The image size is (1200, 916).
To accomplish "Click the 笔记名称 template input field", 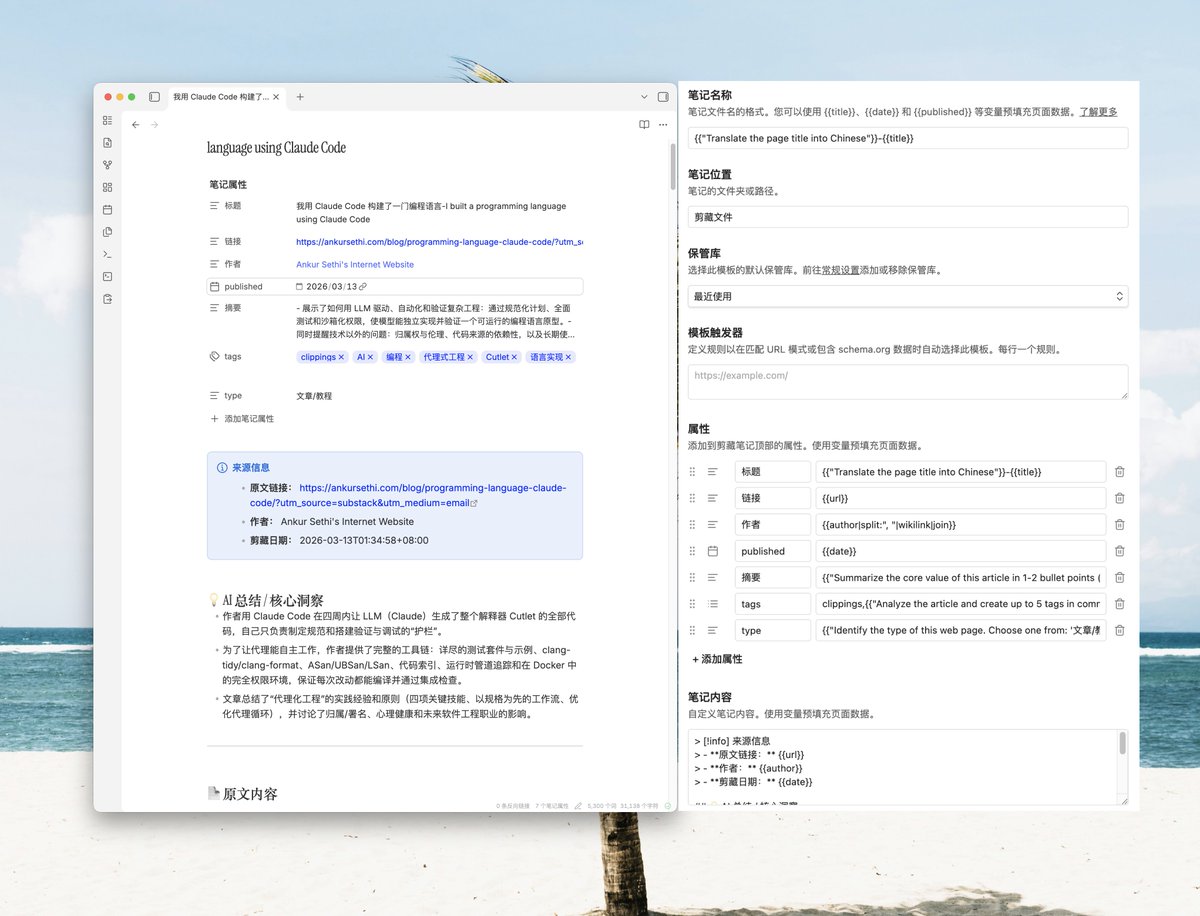I will click(908, 138).
